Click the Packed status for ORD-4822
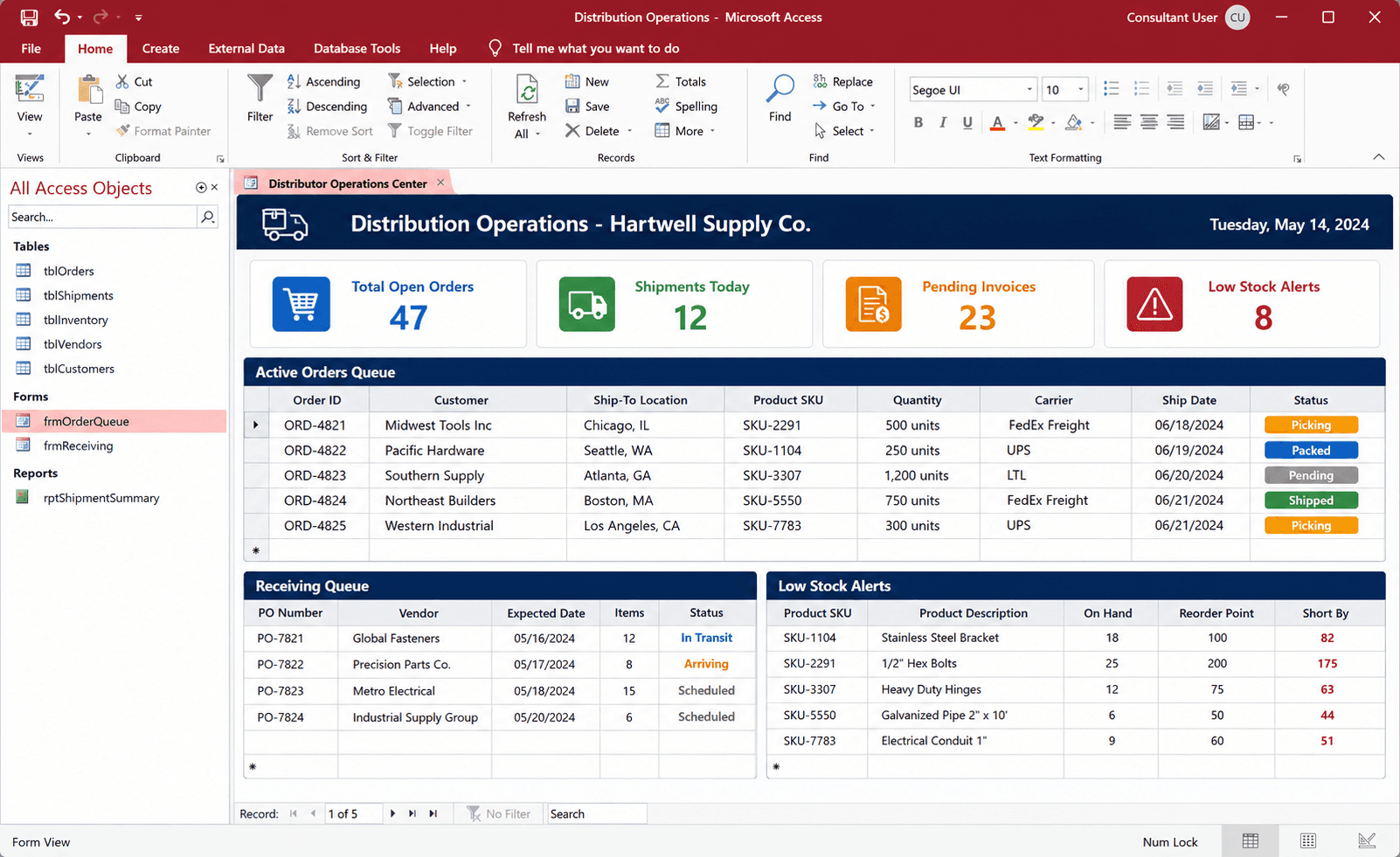The height and width of the screenshot is (857, 1400). 1311,451
